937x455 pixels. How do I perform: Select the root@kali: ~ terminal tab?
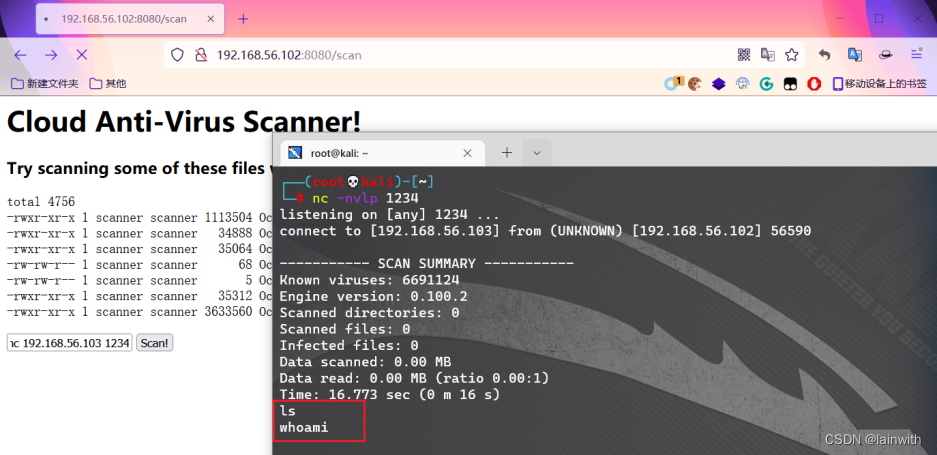[x=383, y=153]
